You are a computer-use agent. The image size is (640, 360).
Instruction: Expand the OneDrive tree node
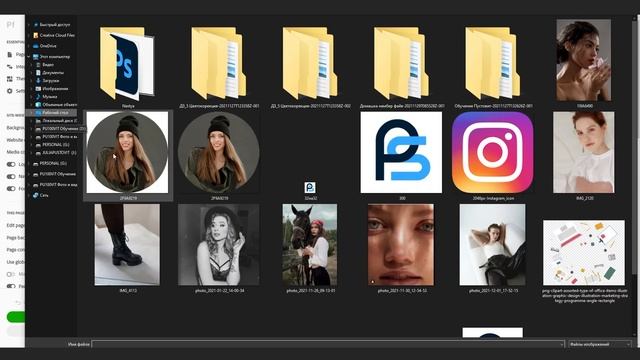coord(29,46)
